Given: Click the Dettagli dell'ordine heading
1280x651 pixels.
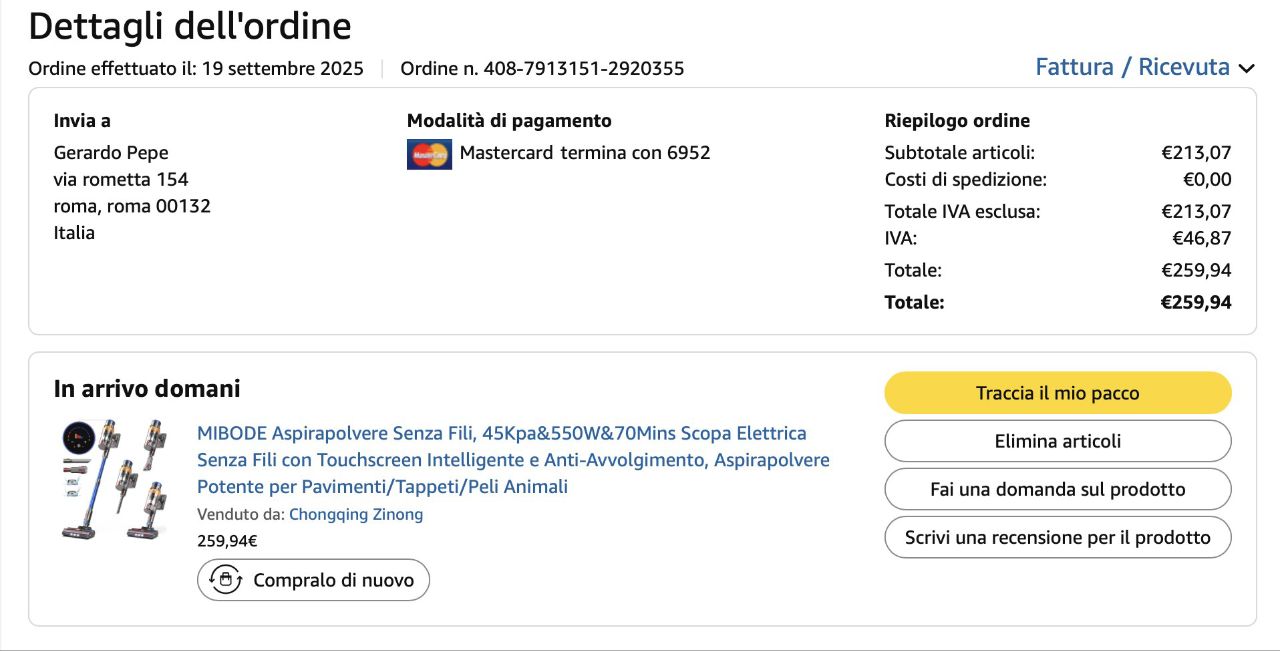Looking at the screenshot, I should click(x=190, y=27).
